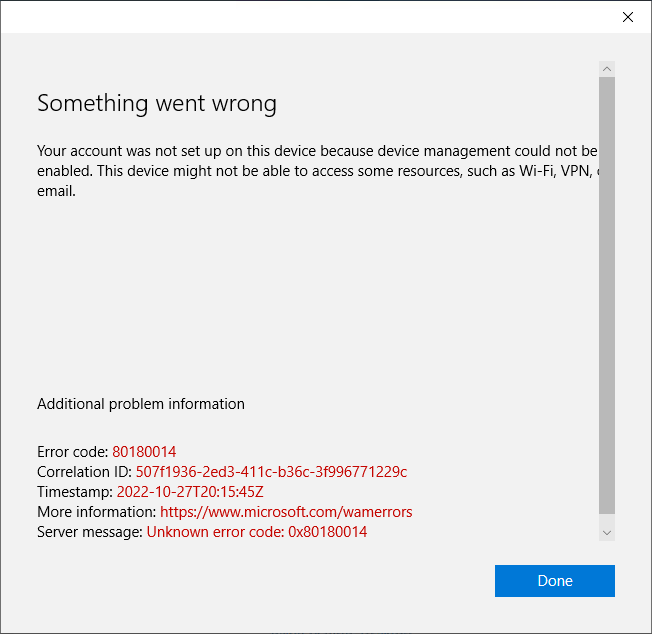Click the word 'email.' in the description
The image size is (652, 634).
tap(56, 190)
